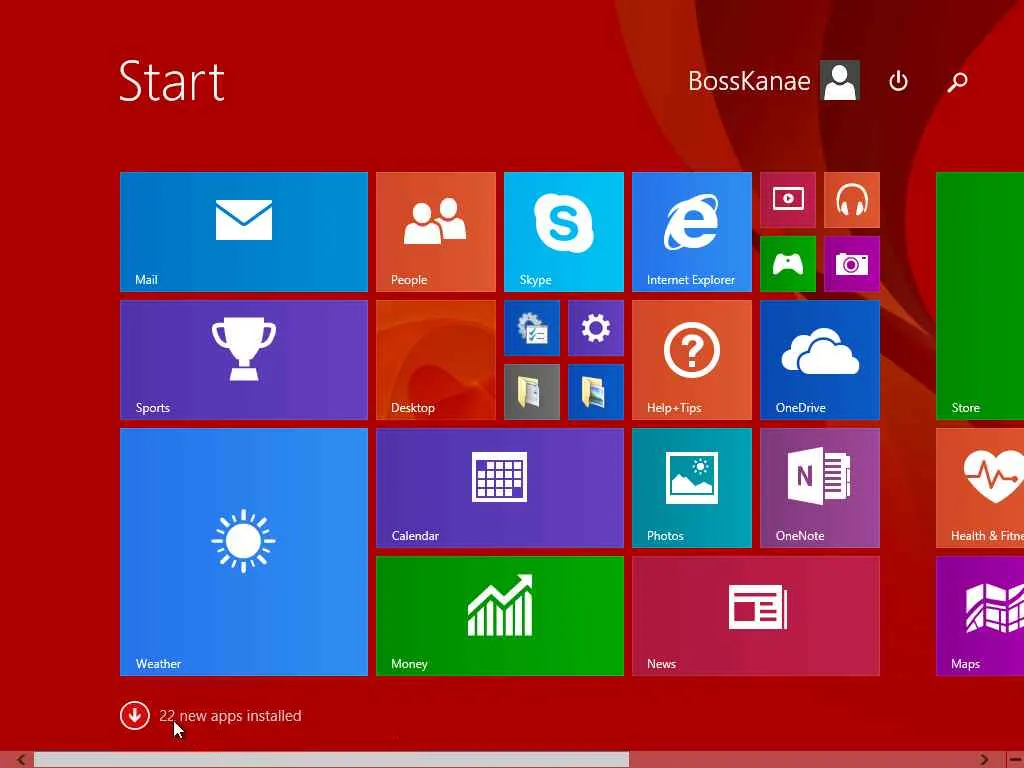
Task: Open the Maps tile
Action: point(980,616)
